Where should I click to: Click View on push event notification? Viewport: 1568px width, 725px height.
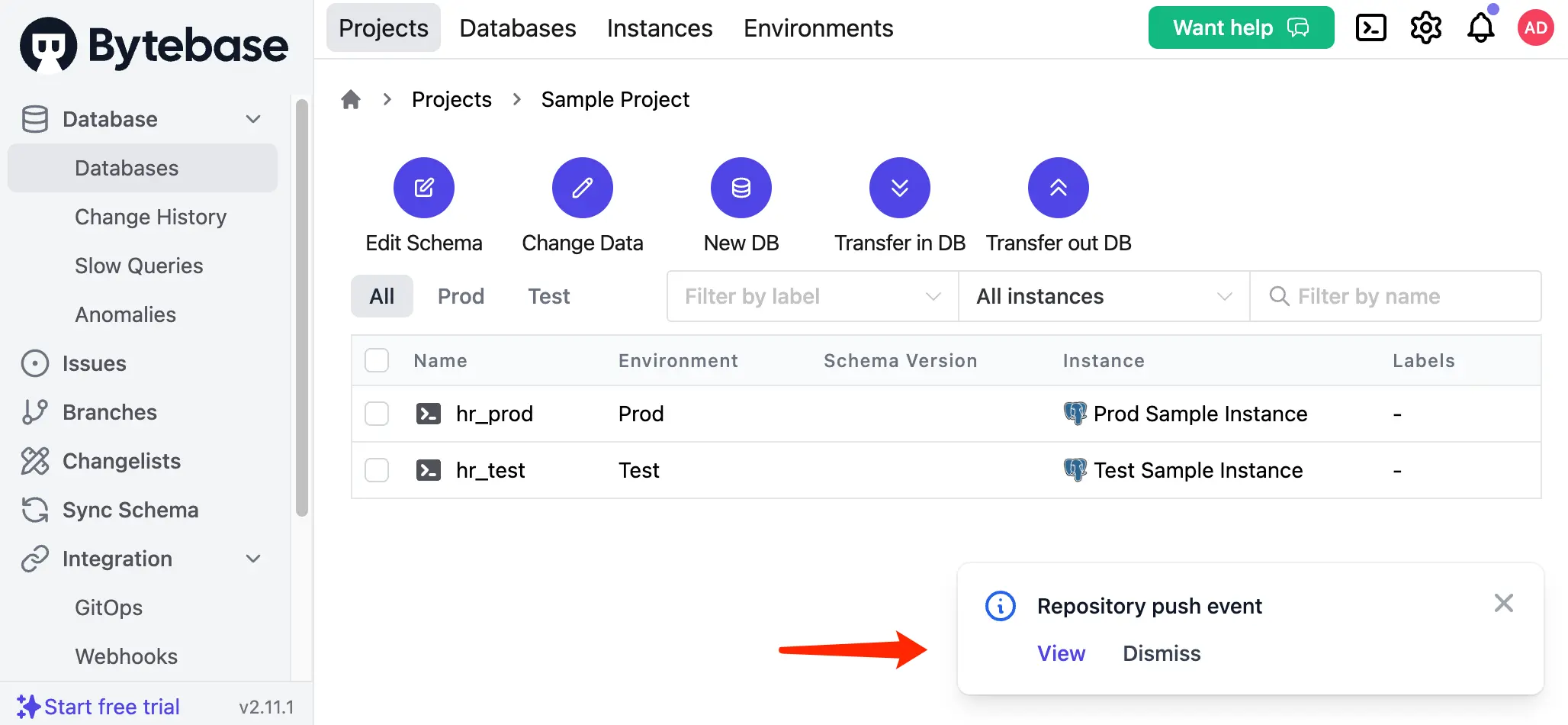(1061, 653)
